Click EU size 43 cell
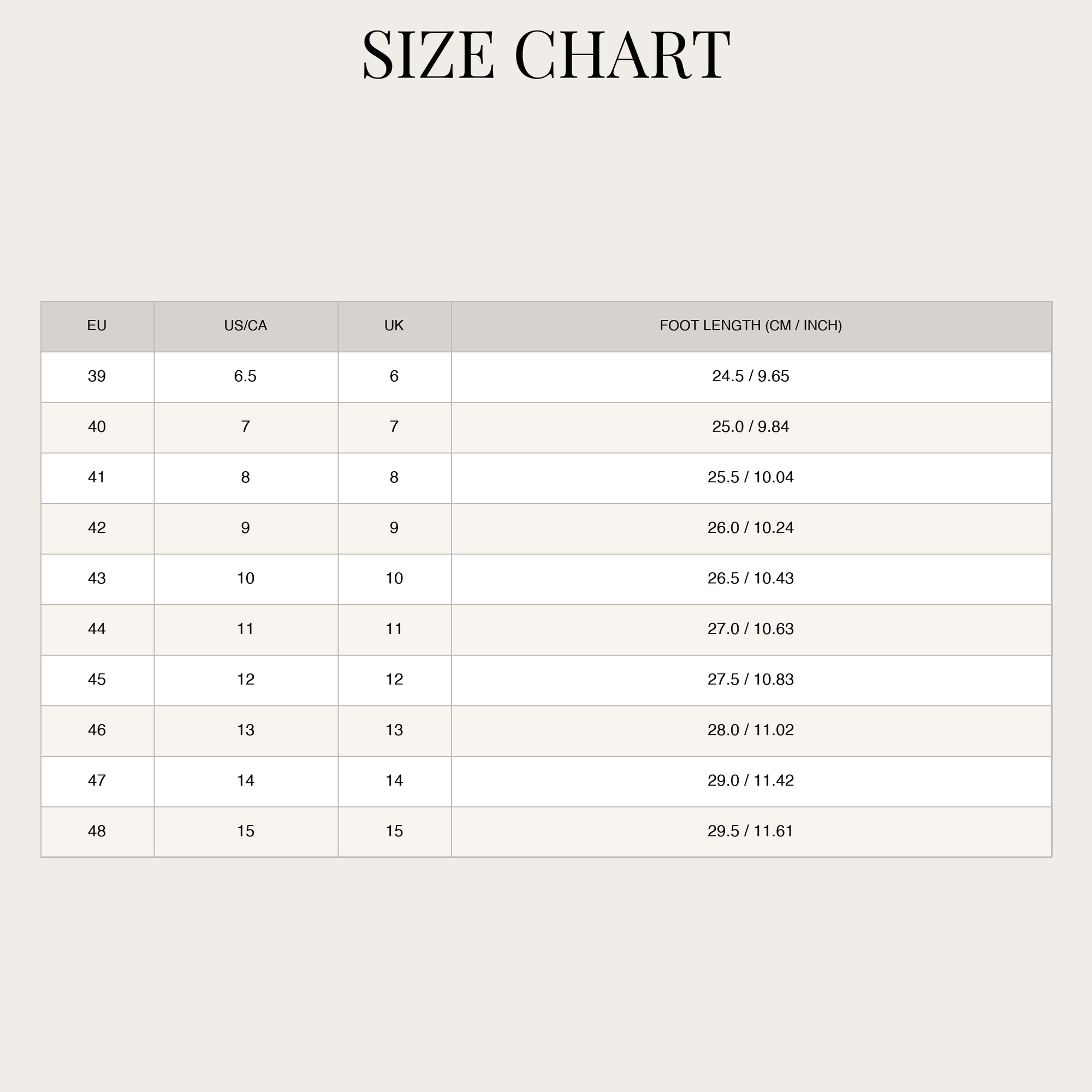 pos(97,579)
